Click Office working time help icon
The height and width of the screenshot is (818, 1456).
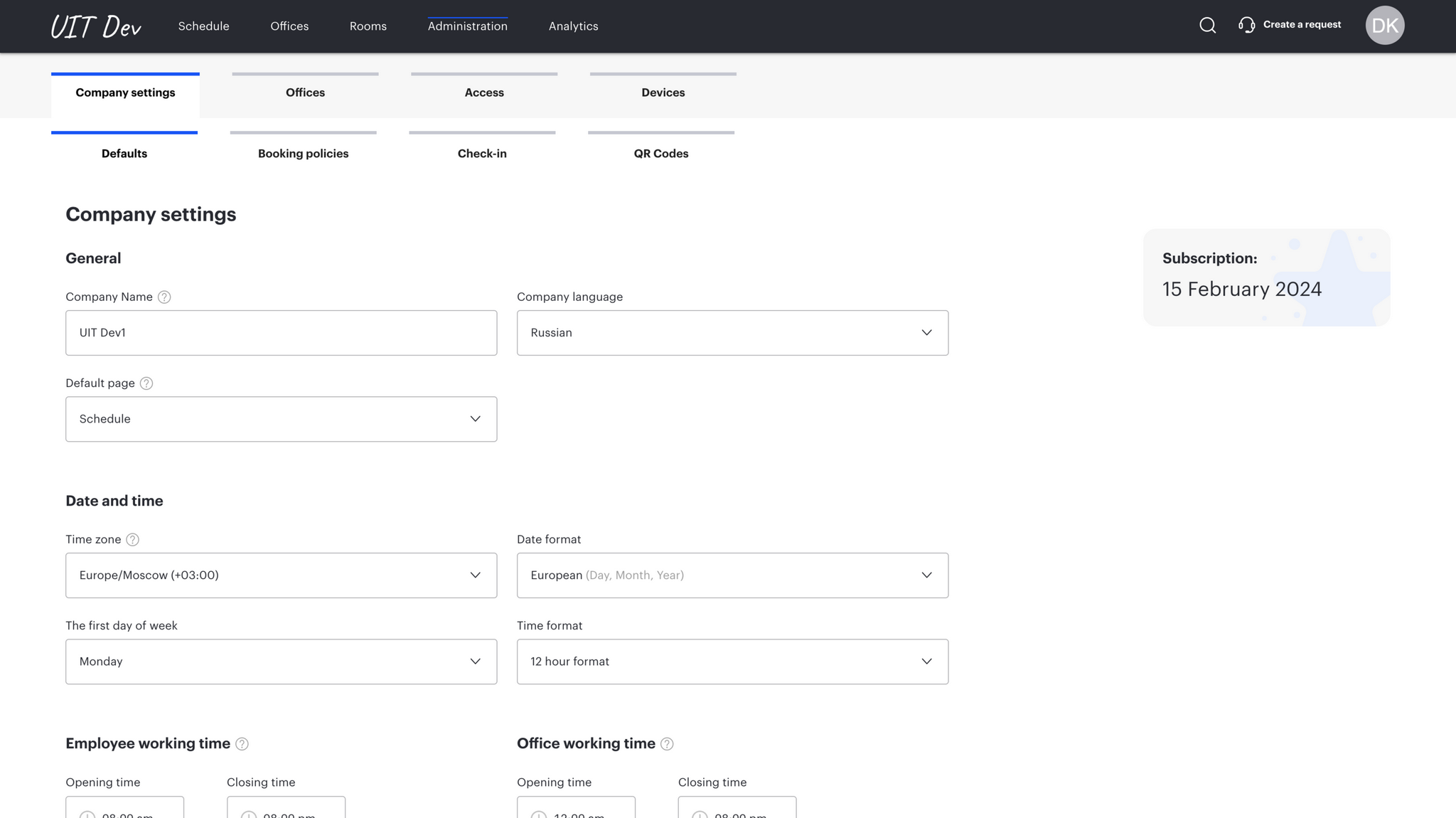pyautogui.click(x=667, y=744)
